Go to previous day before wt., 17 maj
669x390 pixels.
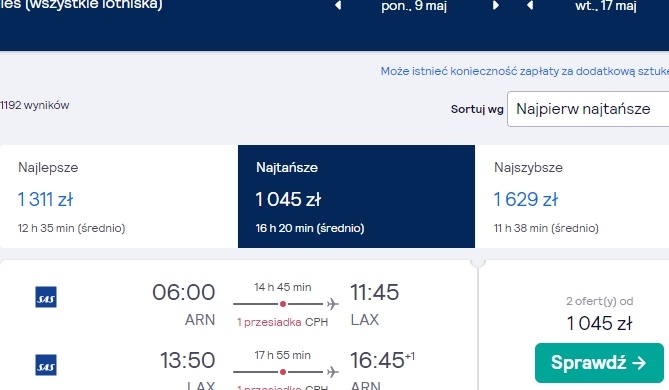530,5
